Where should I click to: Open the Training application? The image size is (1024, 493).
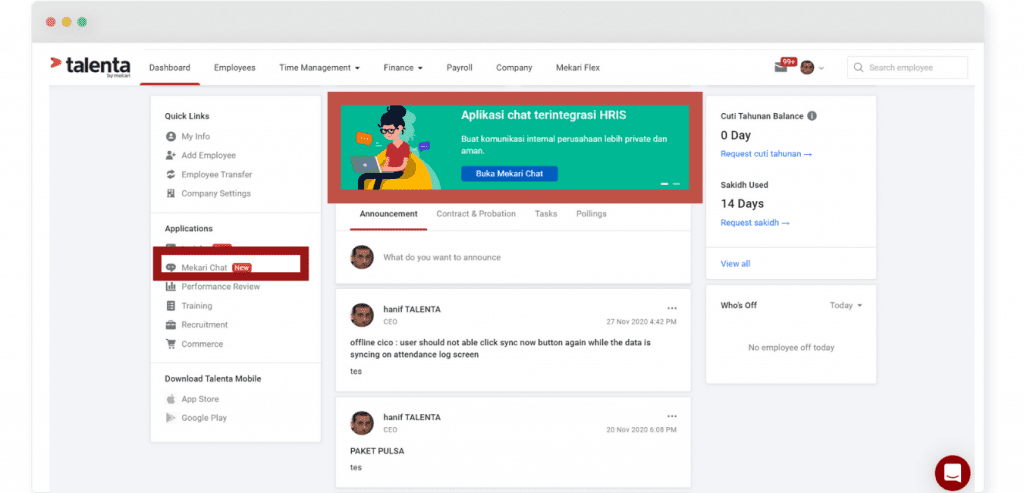coord(197,306)
